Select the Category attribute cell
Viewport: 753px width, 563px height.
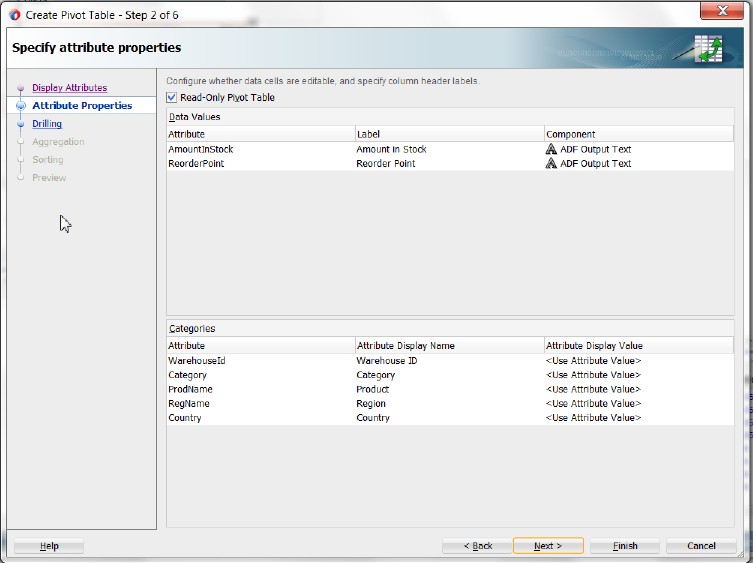tap(261, 375)
